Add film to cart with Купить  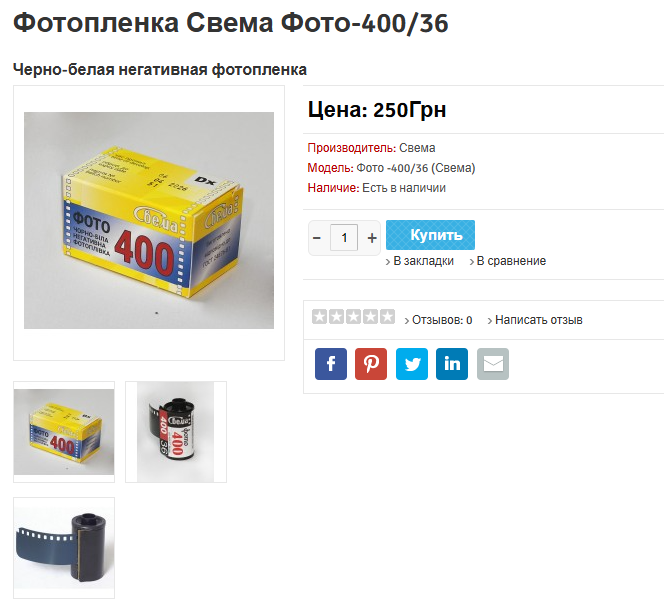point(430,235)
